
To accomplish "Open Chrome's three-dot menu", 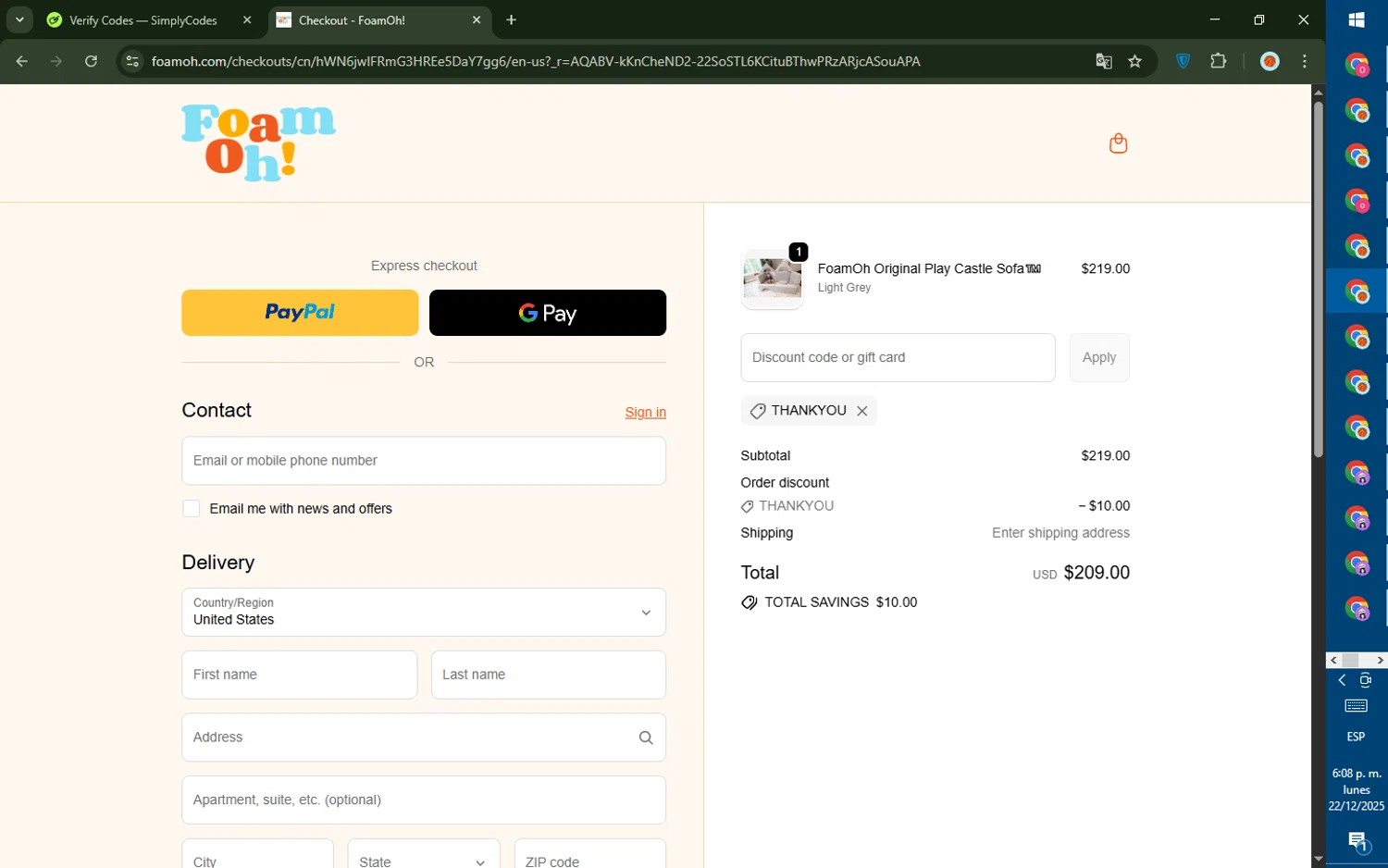I will pyautogui.click(x=1305, y=61).
